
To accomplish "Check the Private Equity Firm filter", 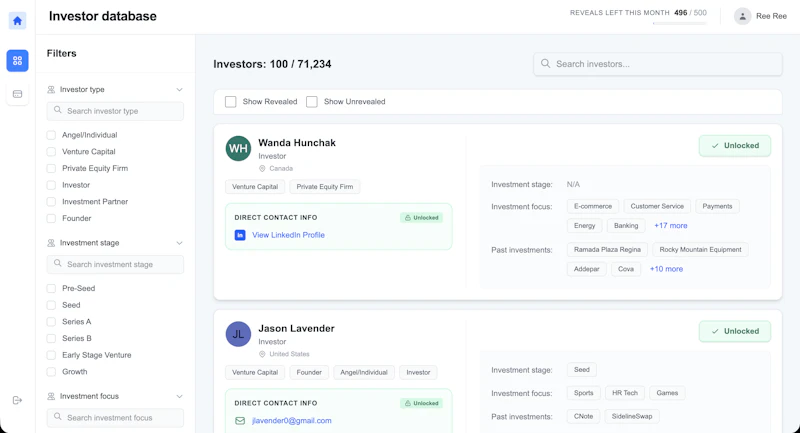I will (51, 168).
